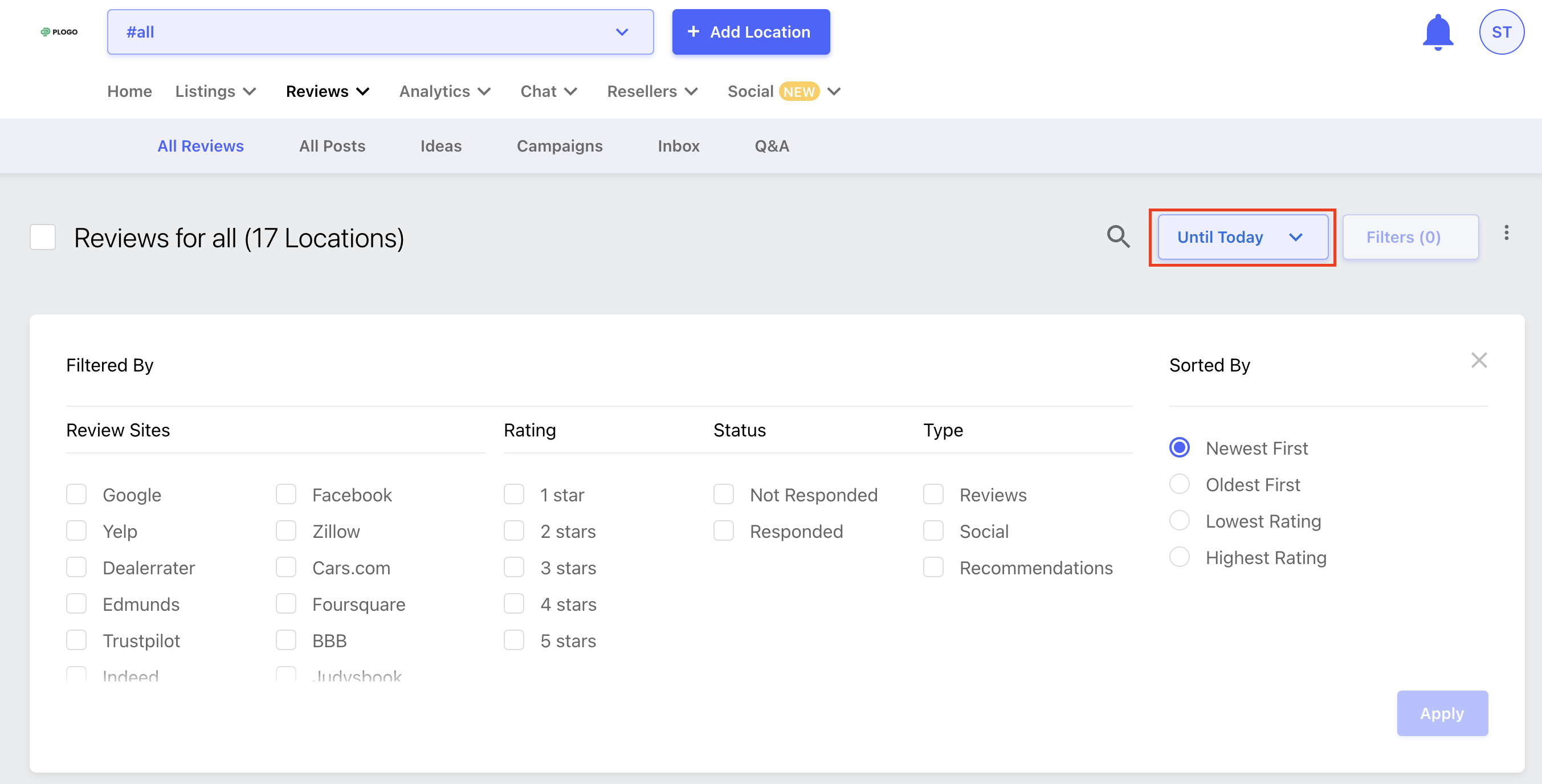Expand the Resellers menu

(652, 91)
